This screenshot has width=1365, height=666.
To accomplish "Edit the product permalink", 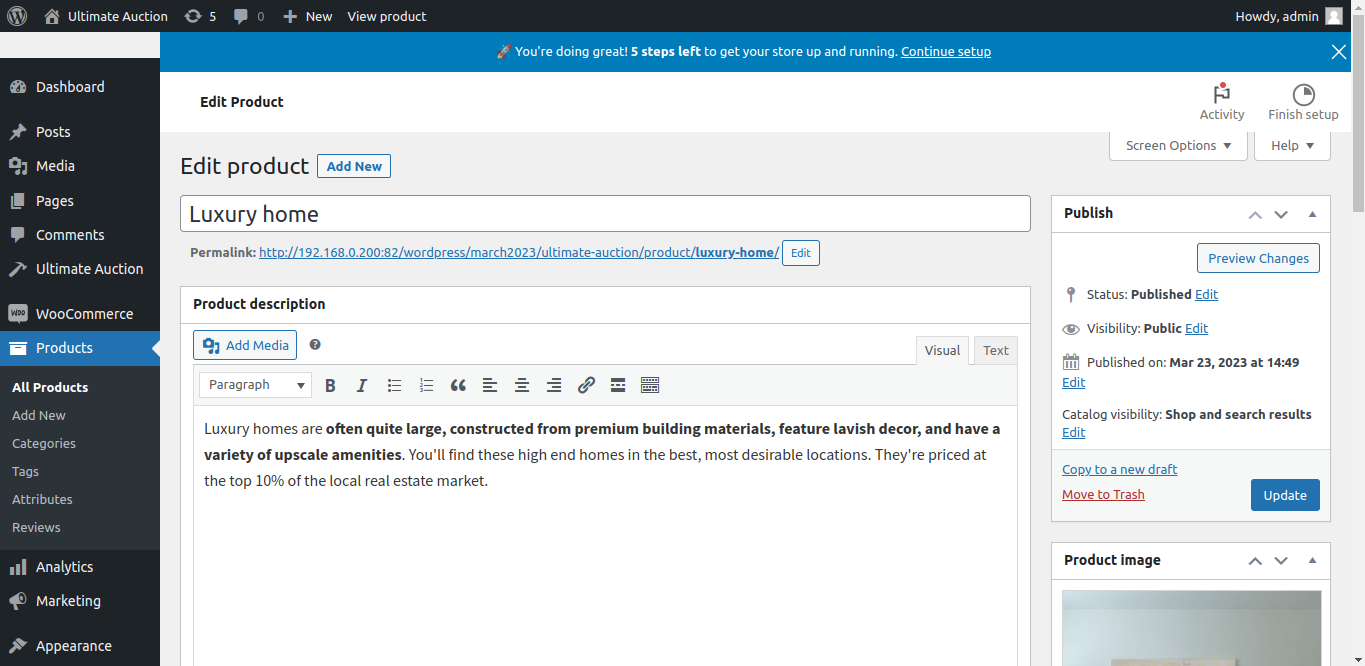I will coord(800,253).
